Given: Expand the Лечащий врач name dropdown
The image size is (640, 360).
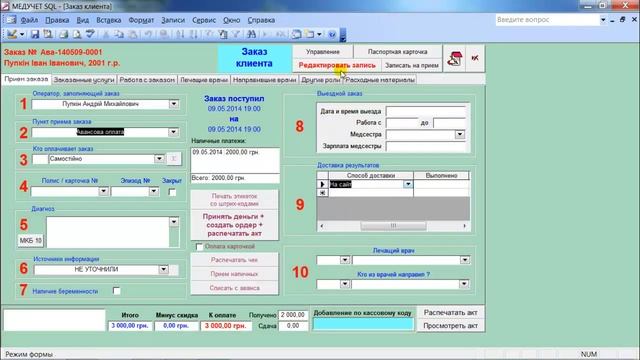Looking at the screenshot, I should [x=464, y=260].
